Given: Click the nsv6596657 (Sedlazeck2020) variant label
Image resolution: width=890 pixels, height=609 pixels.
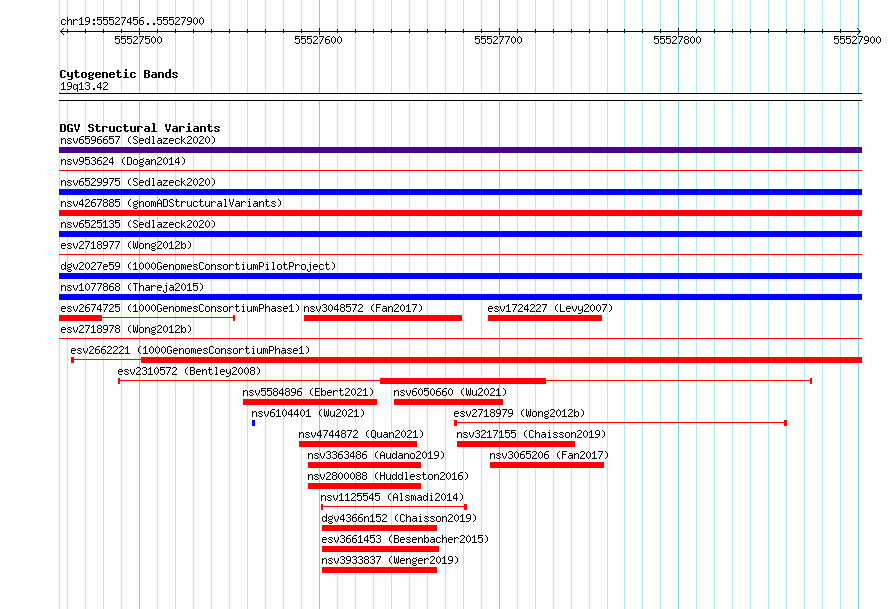Looking at the screenshot, I should coord(138,140).
